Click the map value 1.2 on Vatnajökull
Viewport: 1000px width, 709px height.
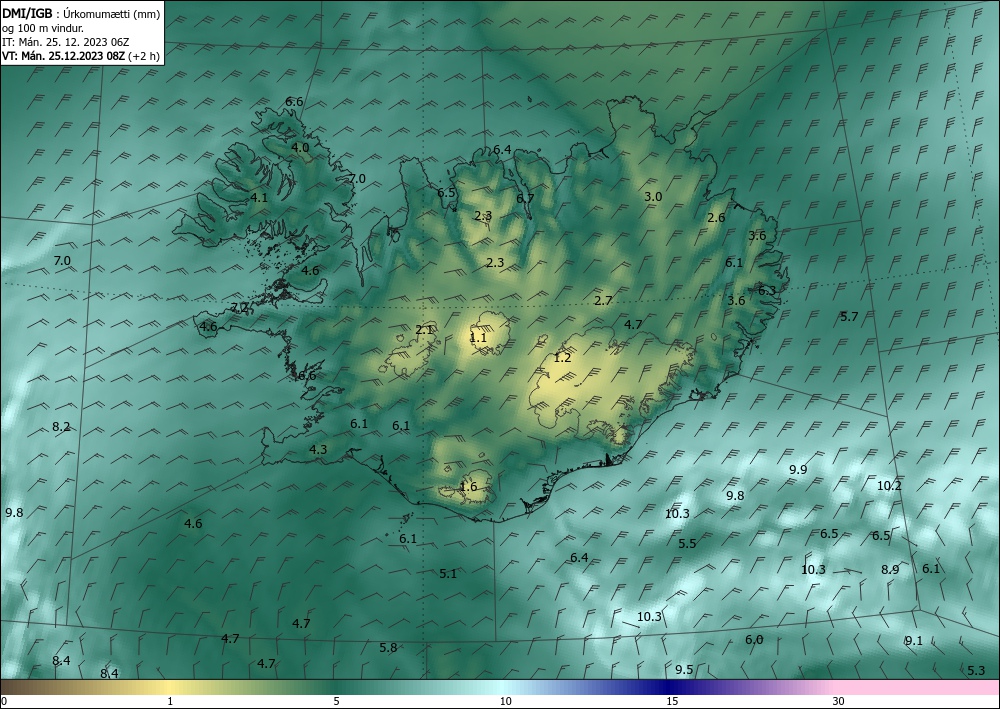pos(562,358)
